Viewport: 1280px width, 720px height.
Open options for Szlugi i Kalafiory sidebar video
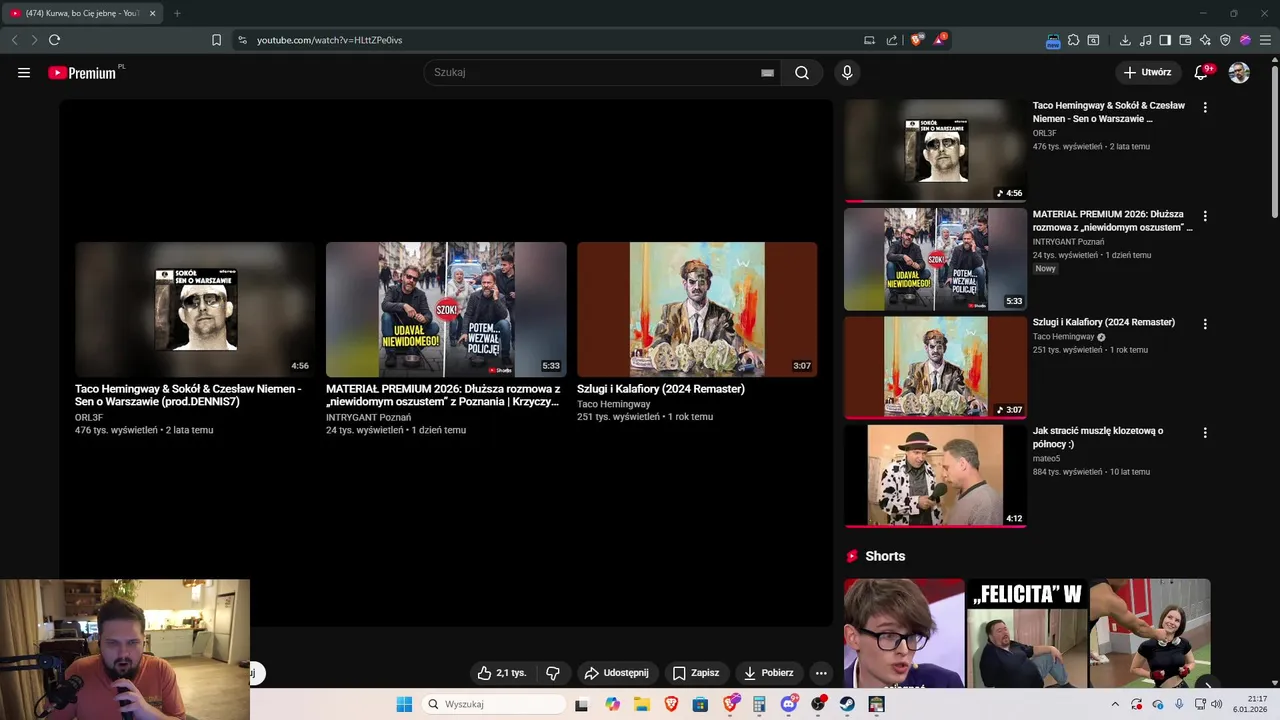[1205, 324]
